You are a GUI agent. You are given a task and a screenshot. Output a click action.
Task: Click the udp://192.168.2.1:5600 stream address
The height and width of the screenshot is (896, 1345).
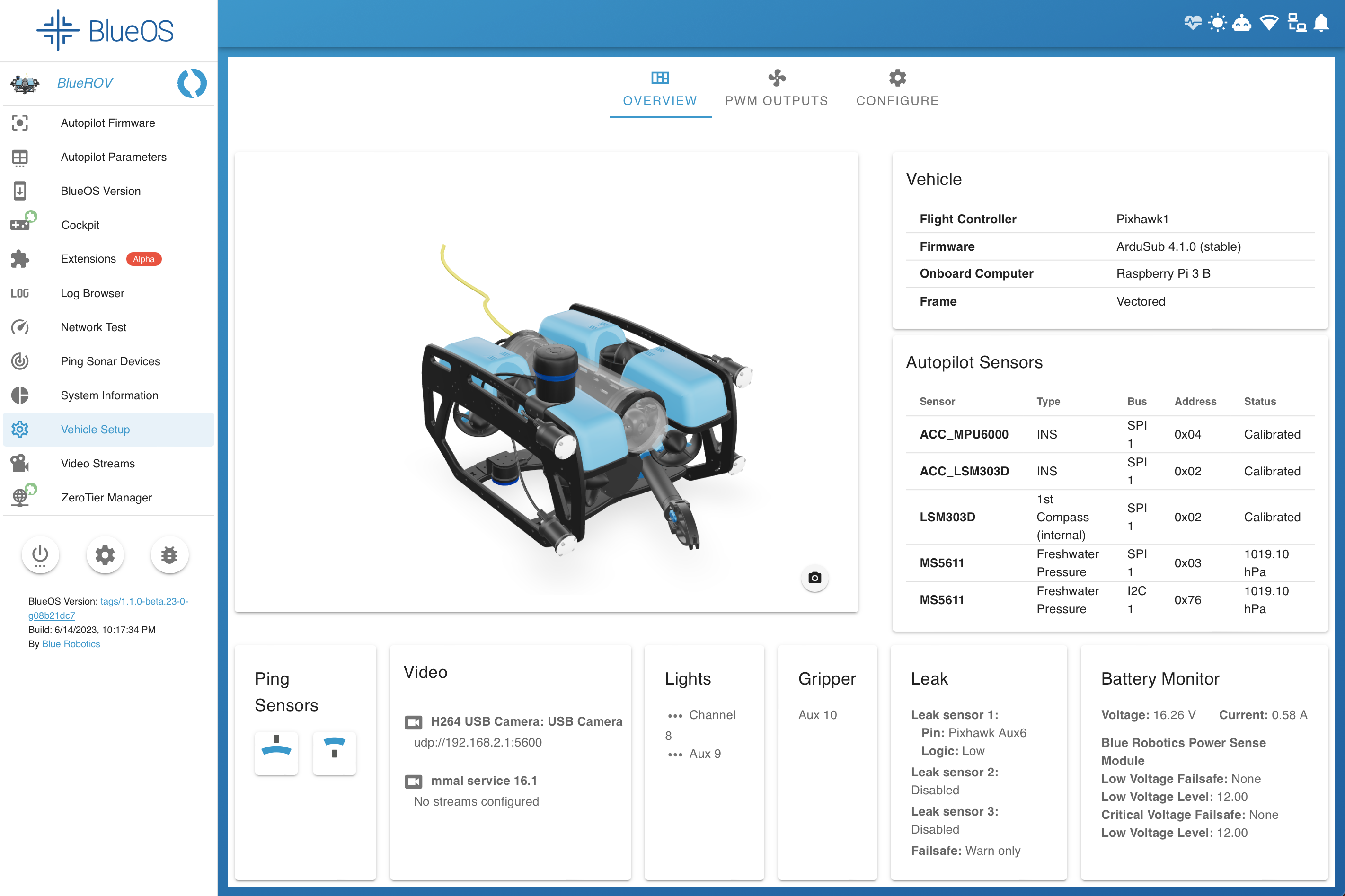point(478,742)
